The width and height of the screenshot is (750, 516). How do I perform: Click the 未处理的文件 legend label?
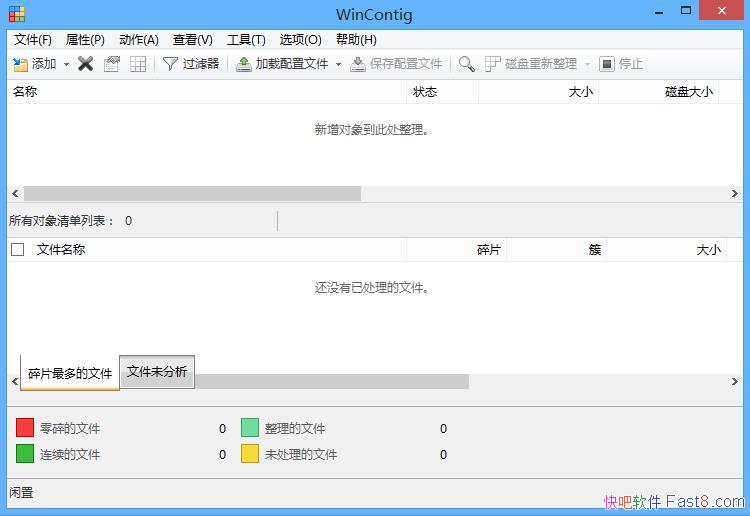301,454
